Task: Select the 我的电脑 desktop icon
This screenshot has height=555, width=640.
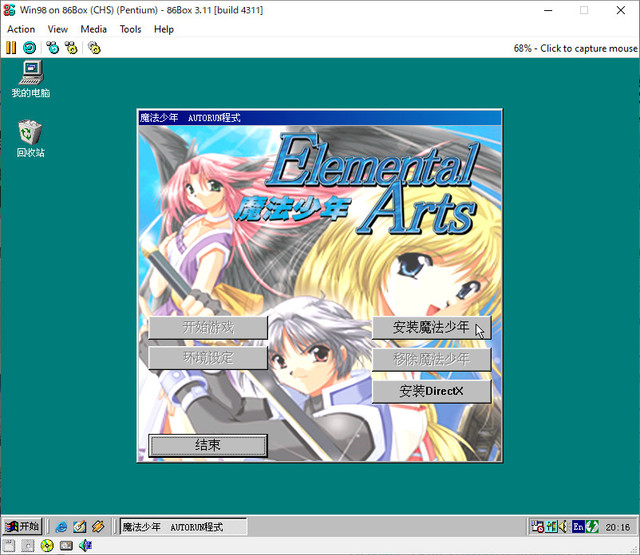Action: point(31,79)
